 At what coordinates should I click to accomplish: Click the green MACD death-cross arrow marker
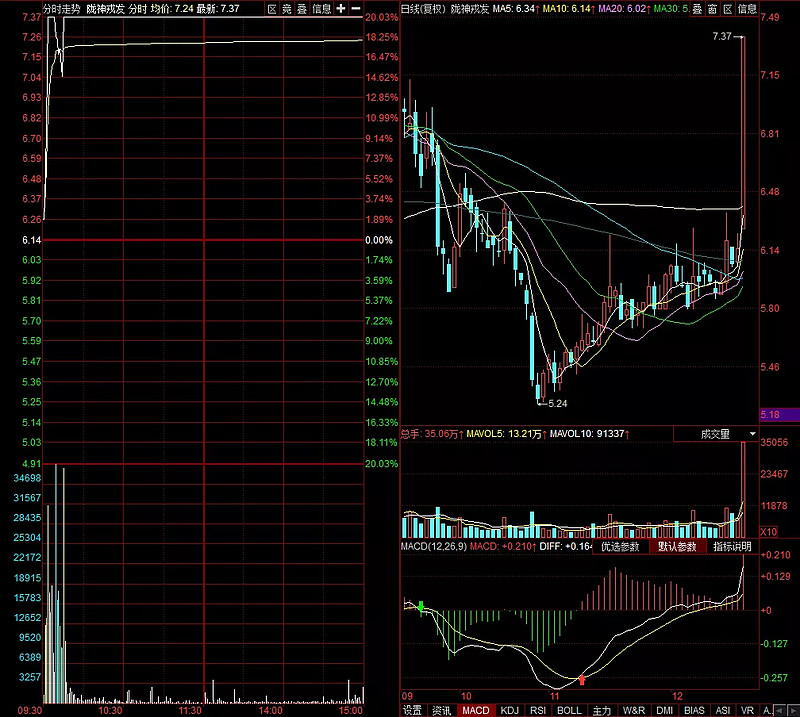[421, 606]
